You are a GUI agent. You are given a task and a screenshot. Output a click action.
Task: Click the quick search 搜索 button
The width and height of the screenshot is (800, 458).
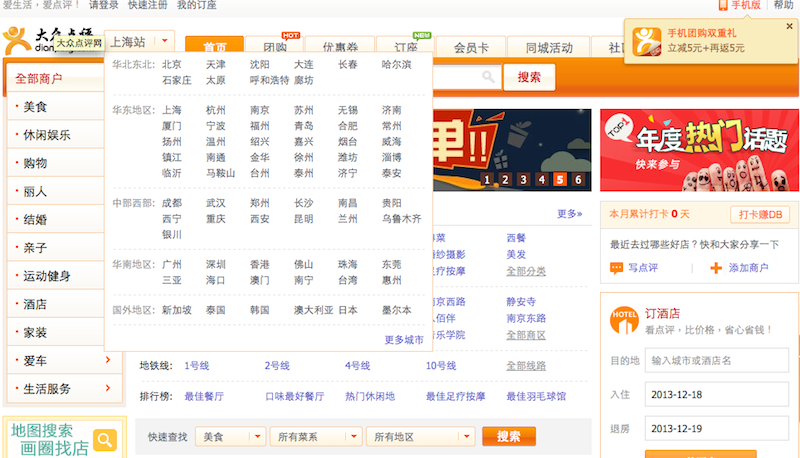click(x=509, y=437)
